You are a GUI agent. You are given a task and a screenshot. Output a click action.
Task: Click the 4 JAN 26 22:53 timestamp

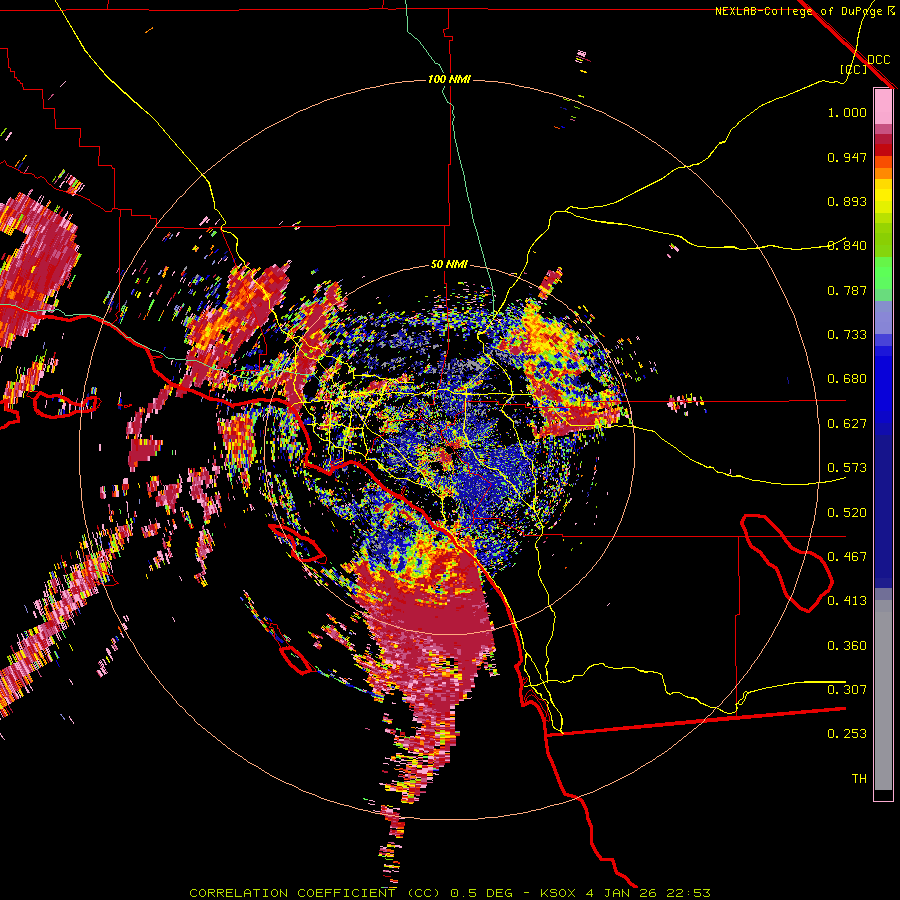(648, 893)
